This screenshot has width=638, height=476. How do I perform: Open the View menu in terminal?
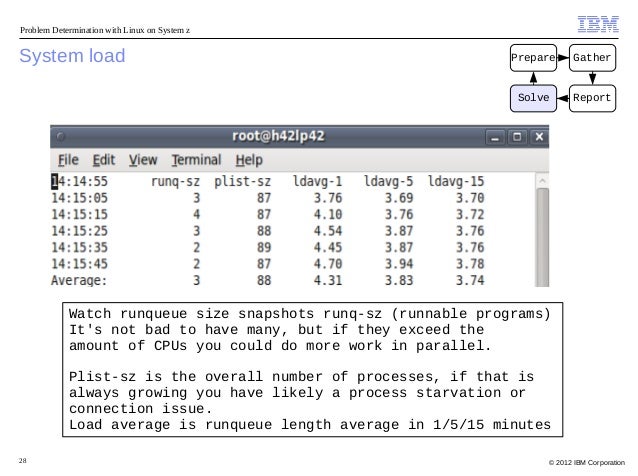[143, 160]
